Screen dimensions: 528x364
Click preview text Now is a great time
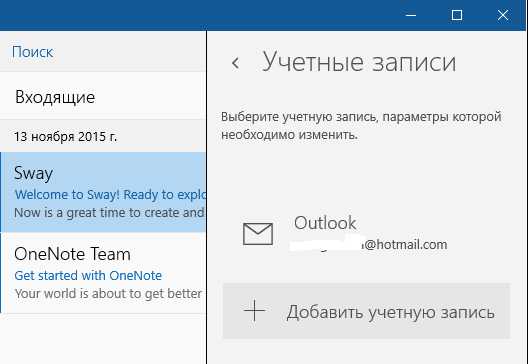109,213
